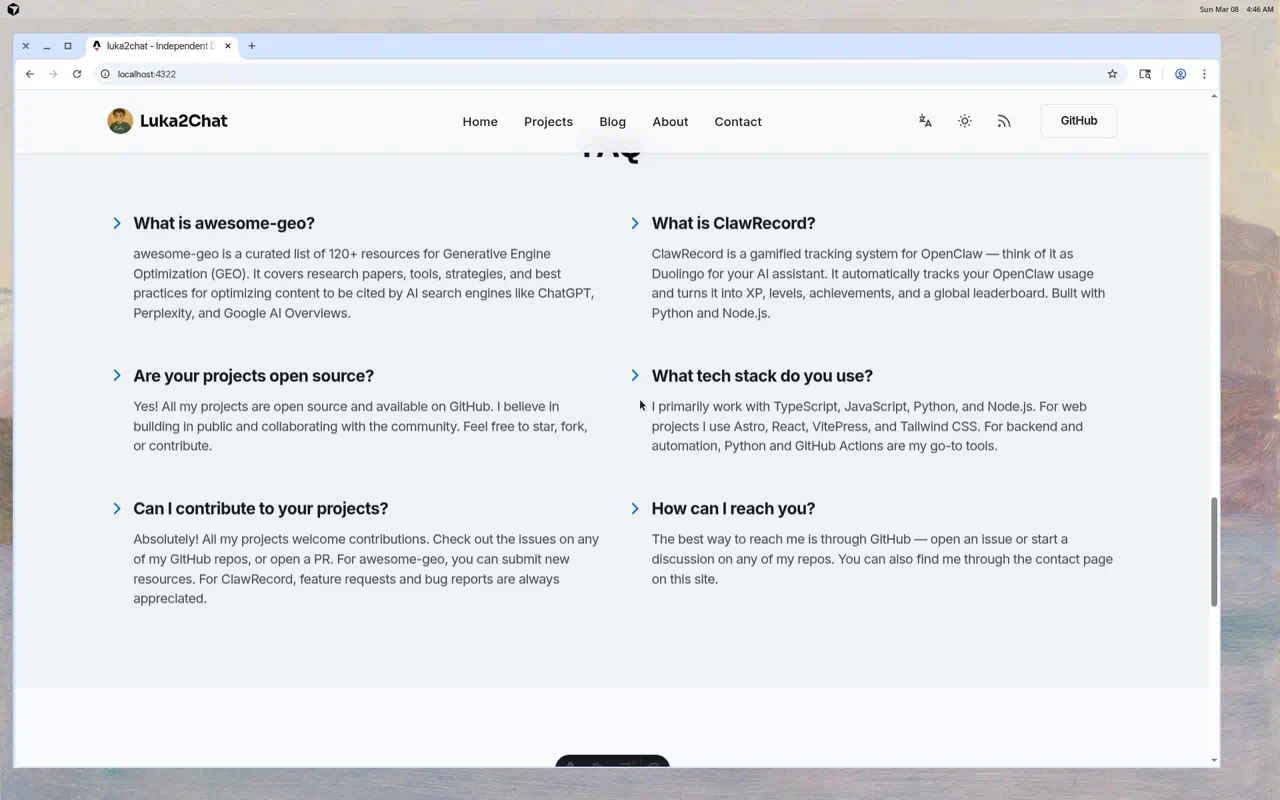
Task: Collapse the "What is ClawRecord?" question
Action: (x=635, y=223)
